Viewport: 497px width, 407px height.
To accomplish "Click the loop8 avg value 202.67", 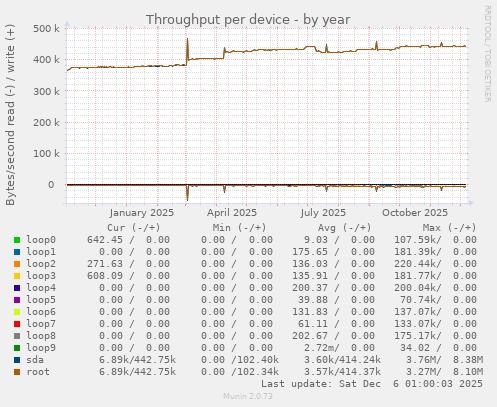I will pos(310,336).
